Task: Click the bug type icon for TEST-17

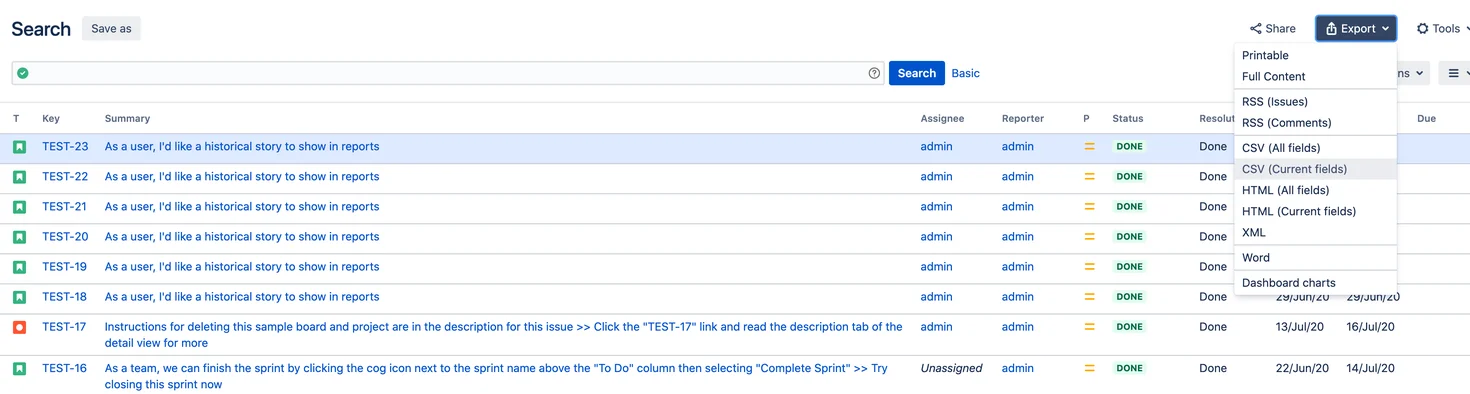Action: pos(19,327)
